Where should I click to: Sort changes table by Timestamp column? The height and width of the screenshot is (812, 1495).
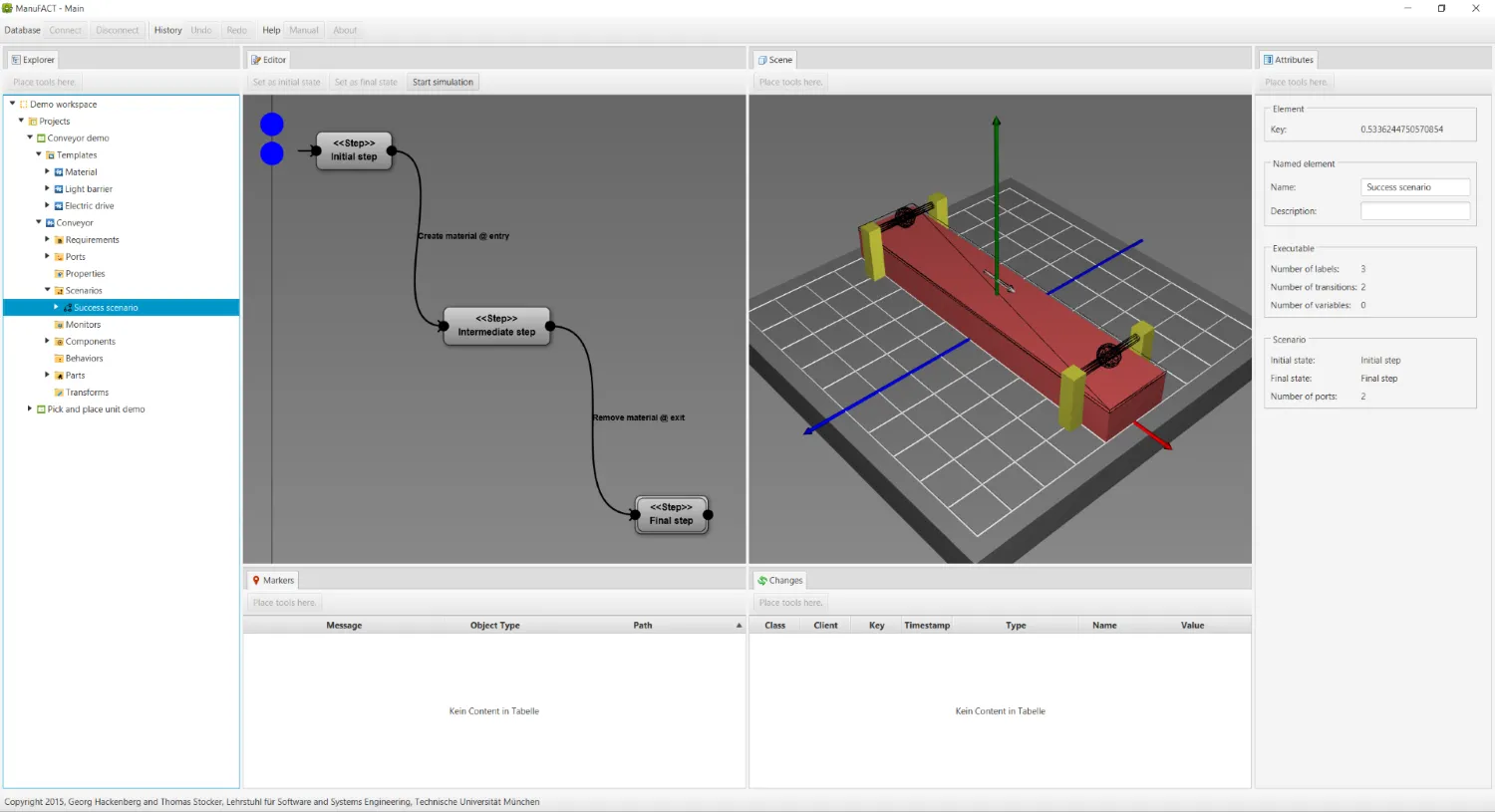pyautogui.click(x=927, y=626)
